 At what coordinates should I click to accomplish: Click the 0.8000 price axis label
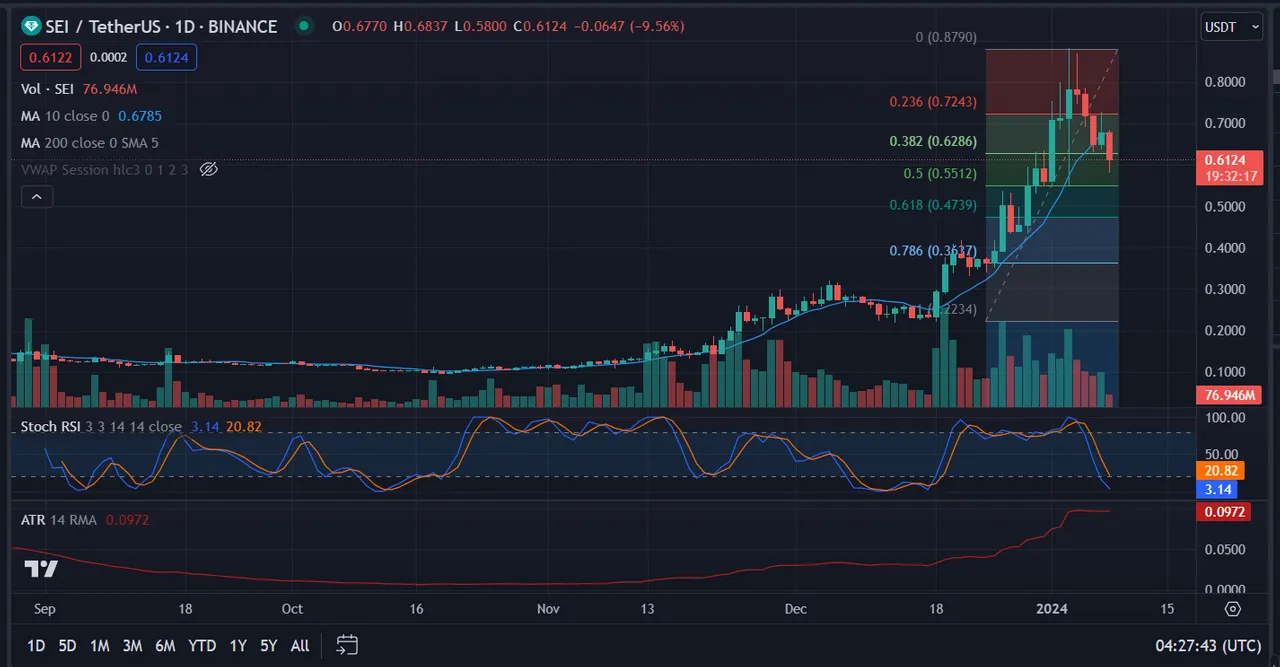1224,82
